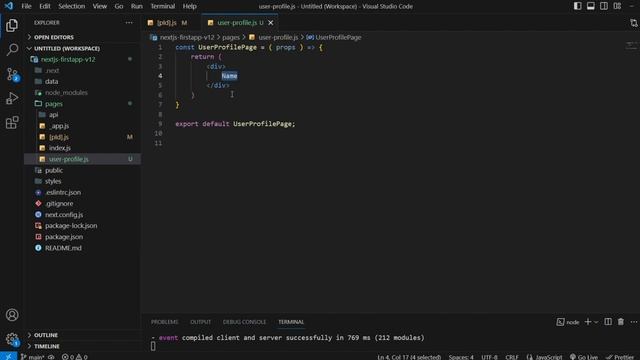Expand the styles folder
The image size is (640, 360).
click(83, 181)
